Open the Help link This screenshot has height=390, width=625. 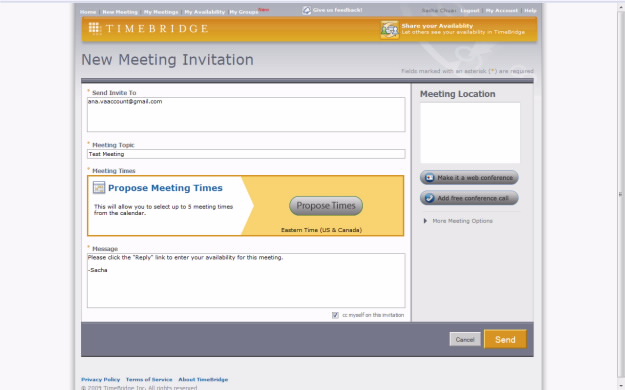tap(530, 10)
